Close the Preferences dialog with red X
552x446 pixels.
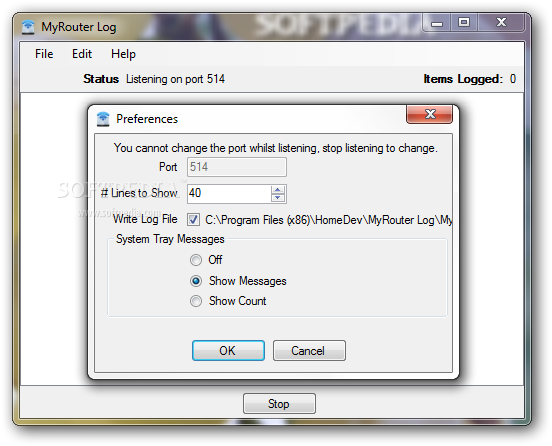(x=429, y=114)
